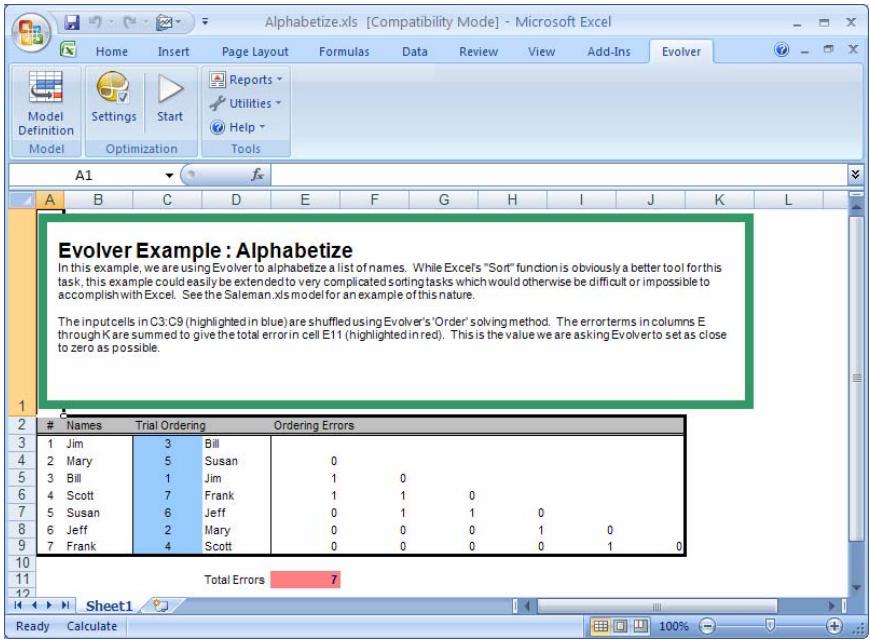The height and width of the screenshot is (640, 870).
Task: Expand the Evolver Reports dropdown
Action: 243,79
